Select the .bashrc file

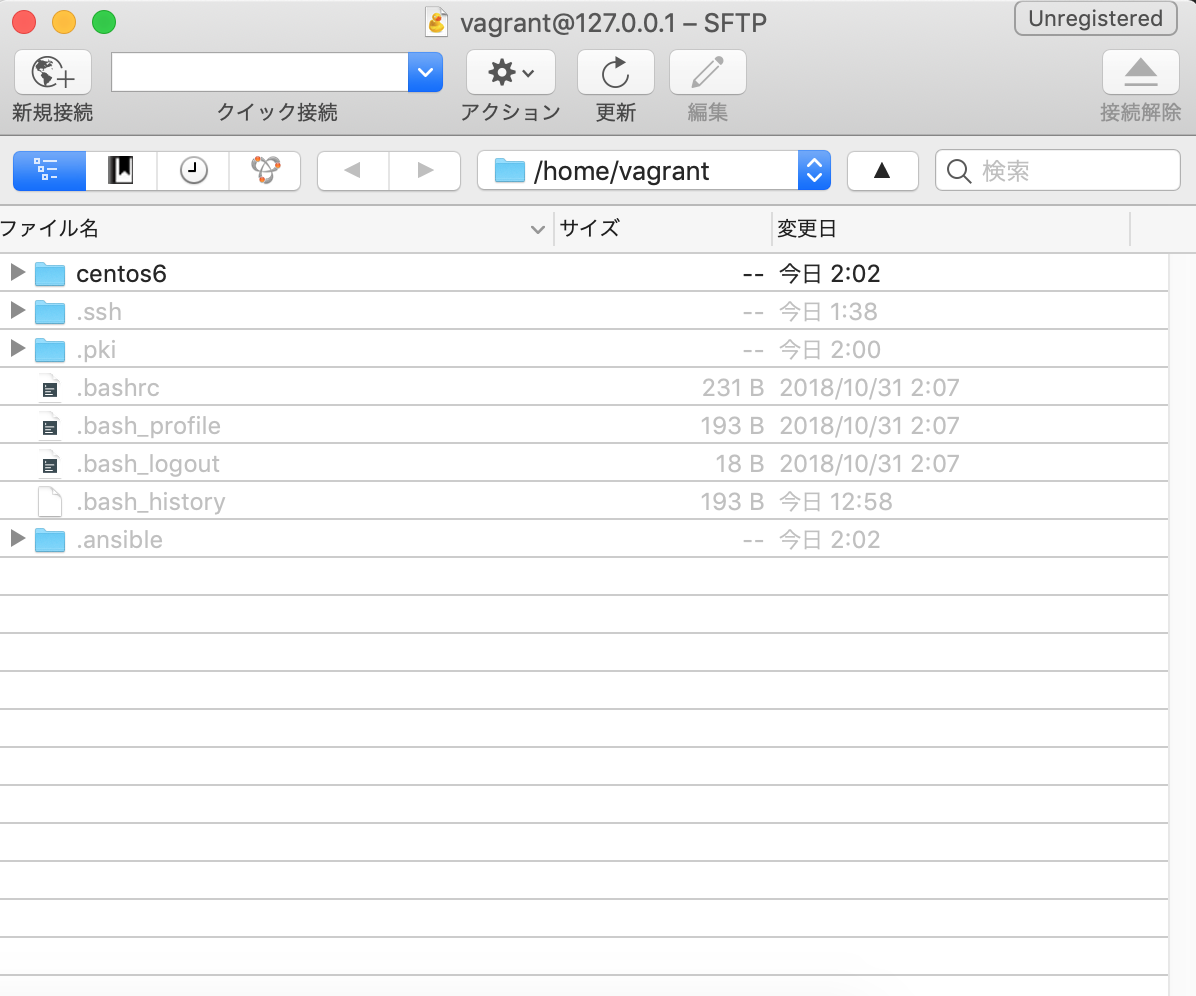118,388
